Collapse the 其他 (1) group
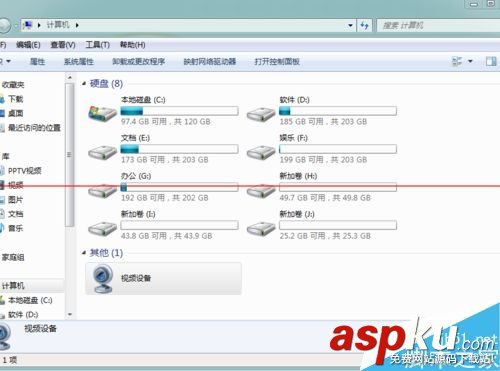Screen dimensions: 500x371 84,253
